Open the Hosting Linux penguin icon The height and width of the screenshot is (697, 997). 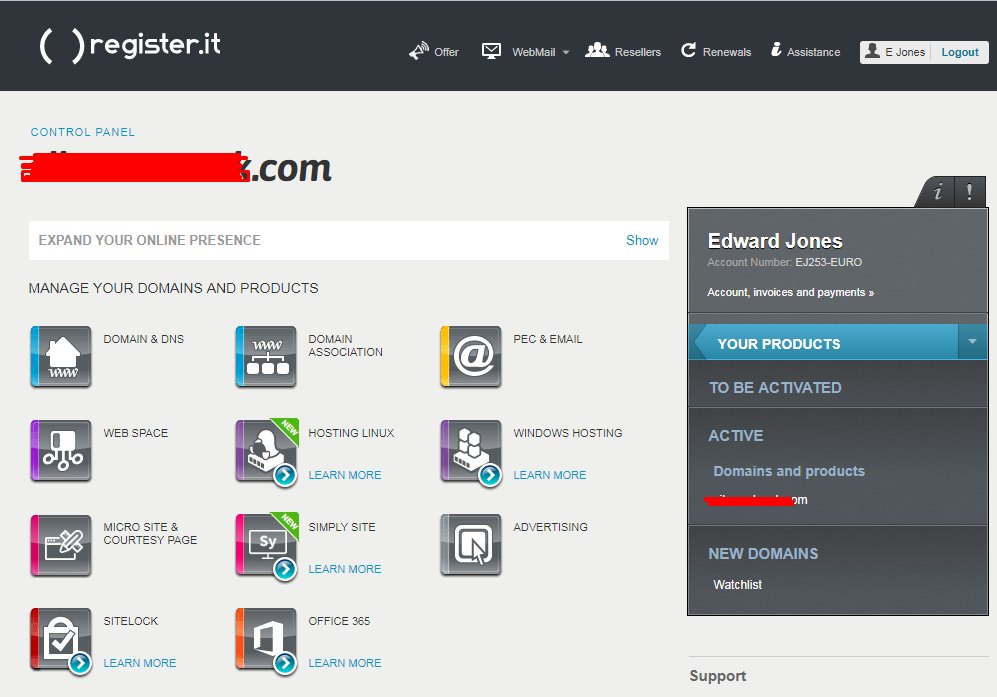[266, 451]
